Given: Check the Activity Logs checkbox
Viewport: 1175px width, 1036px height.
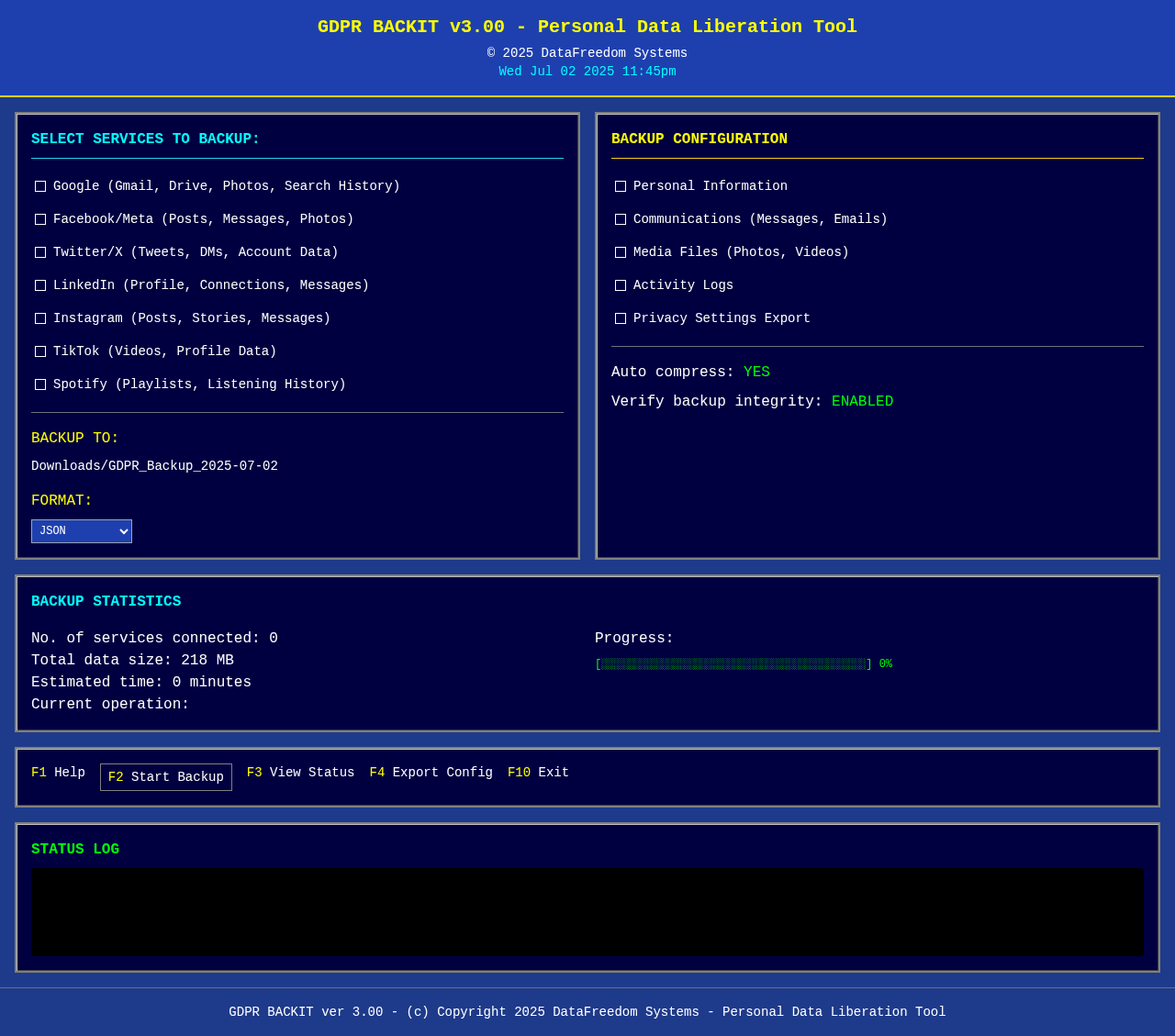Looking at the screenshot, I should [x=619, y=284].
